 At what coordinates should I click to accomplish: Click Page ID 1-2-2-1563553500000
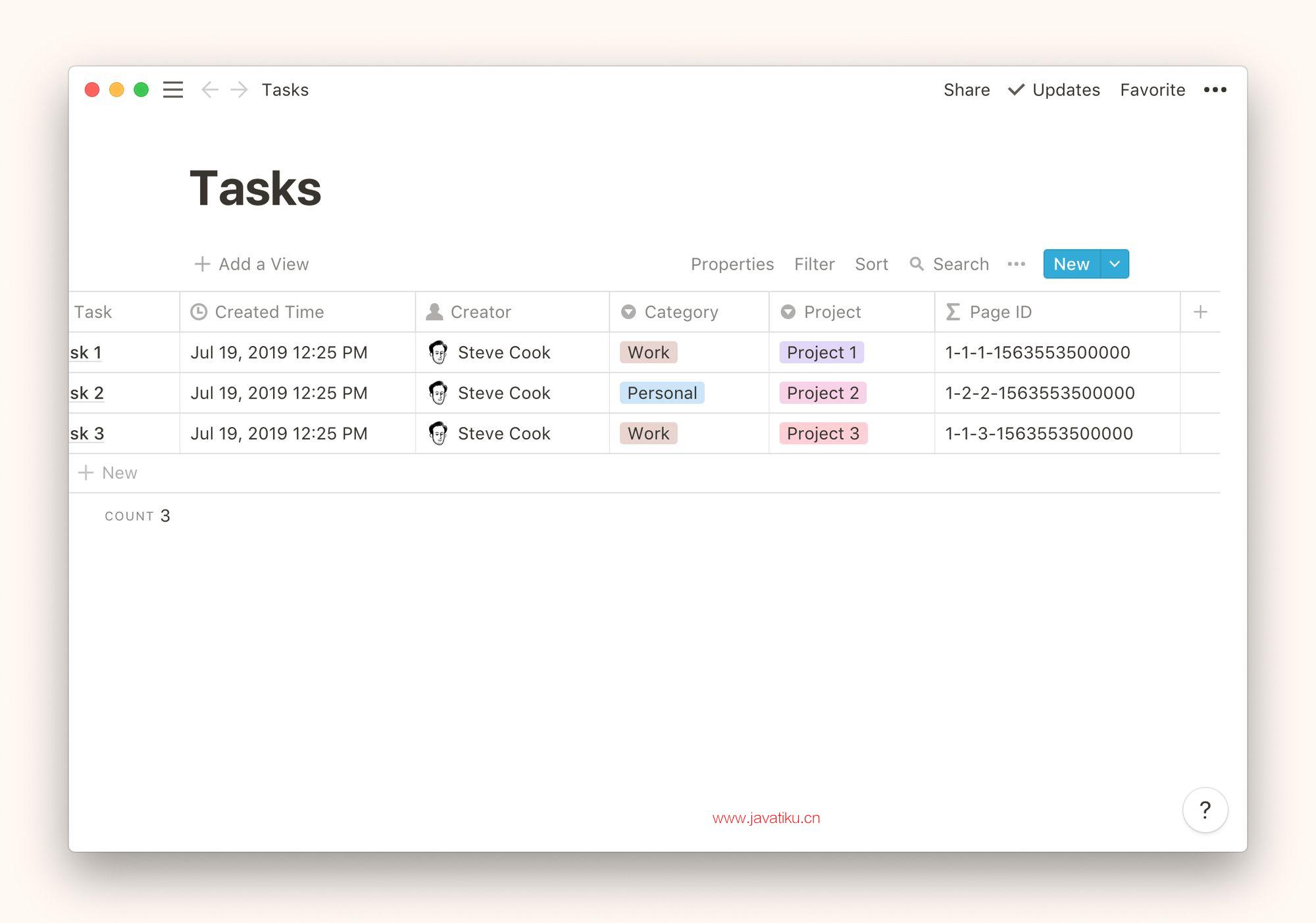click(1040, 393)
